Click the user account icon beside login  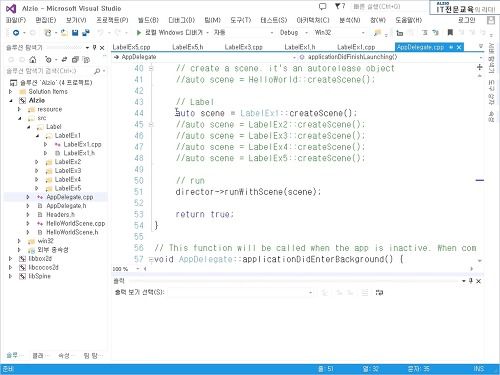[491, 20]
